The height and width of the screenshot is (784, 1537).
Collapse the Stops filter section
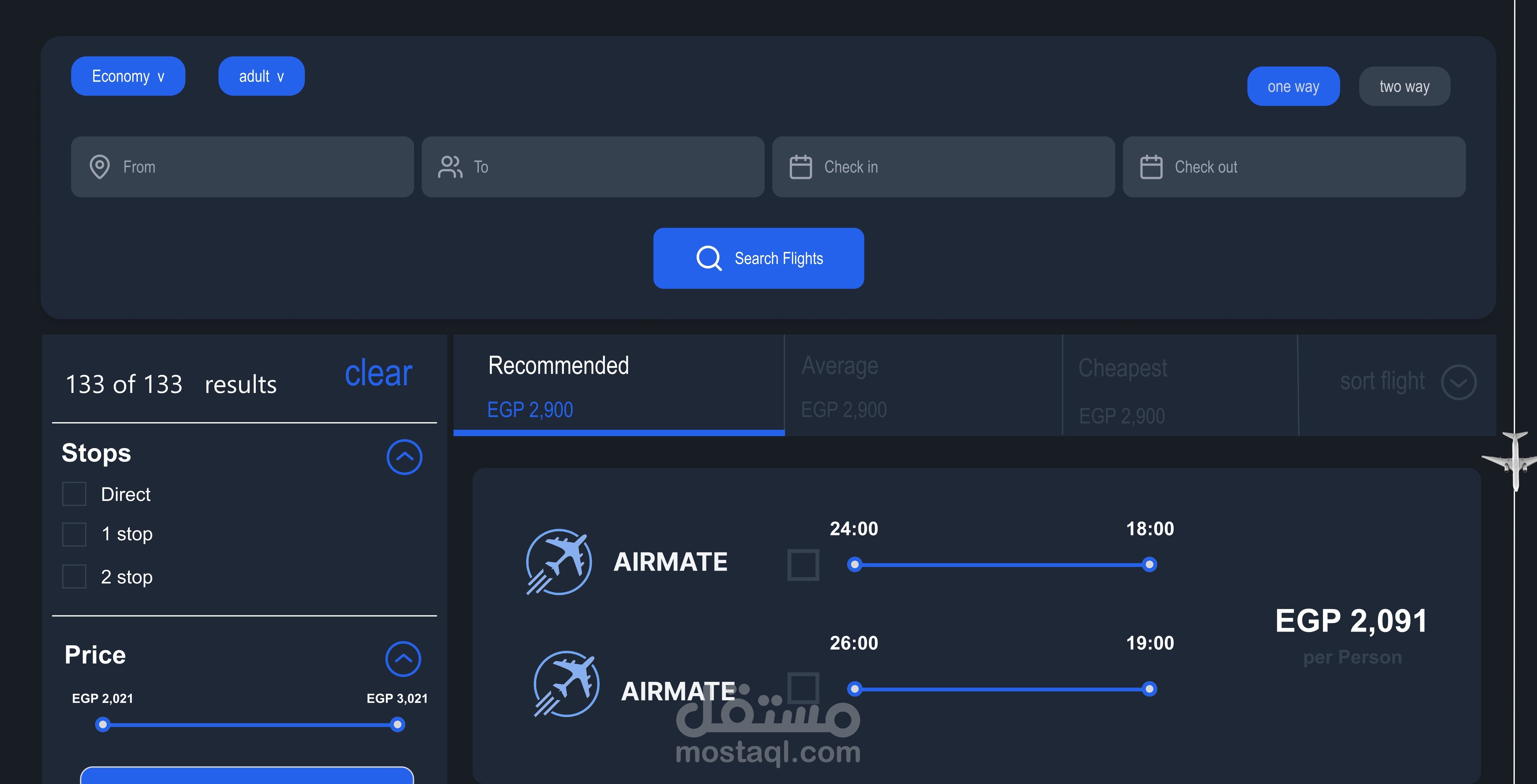click(404, 457)
